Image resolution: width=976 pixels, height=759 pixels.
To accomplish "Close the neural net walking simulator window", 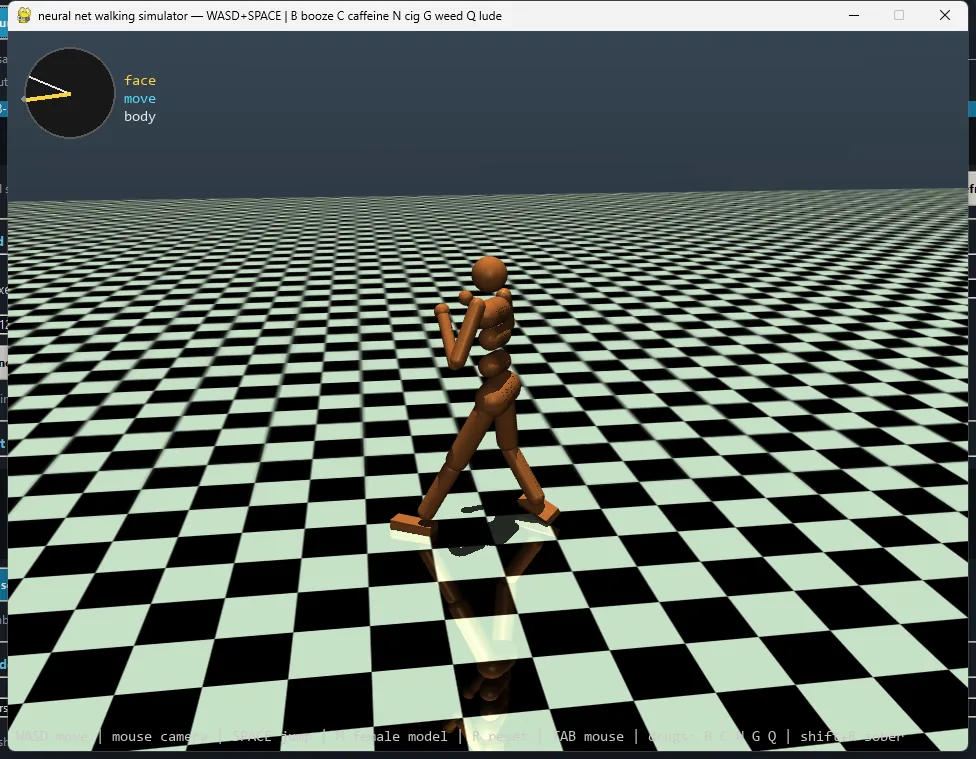I will pos(945,16).
